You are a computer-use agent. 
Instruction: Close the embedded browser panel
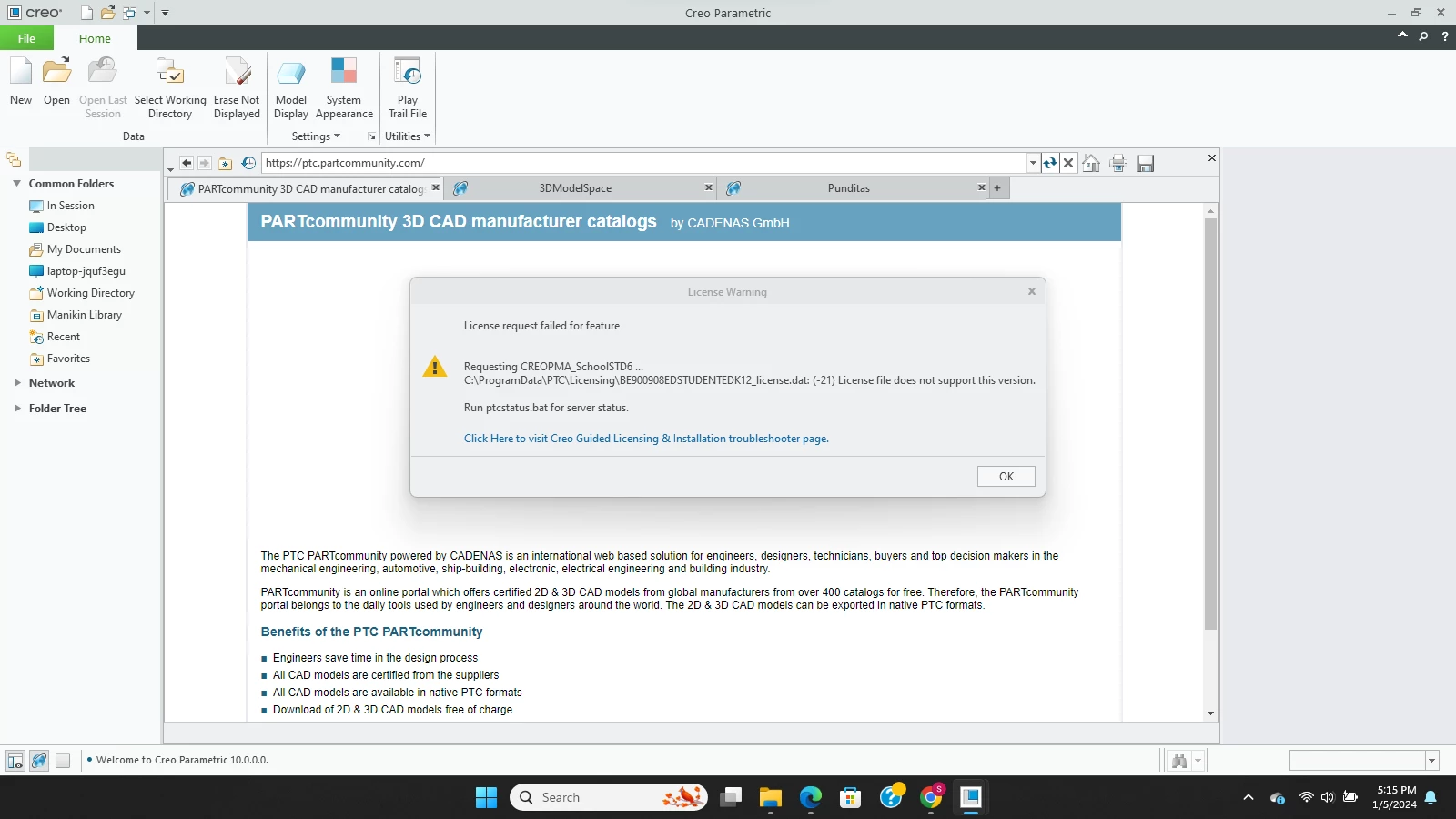click(1211, 158)
